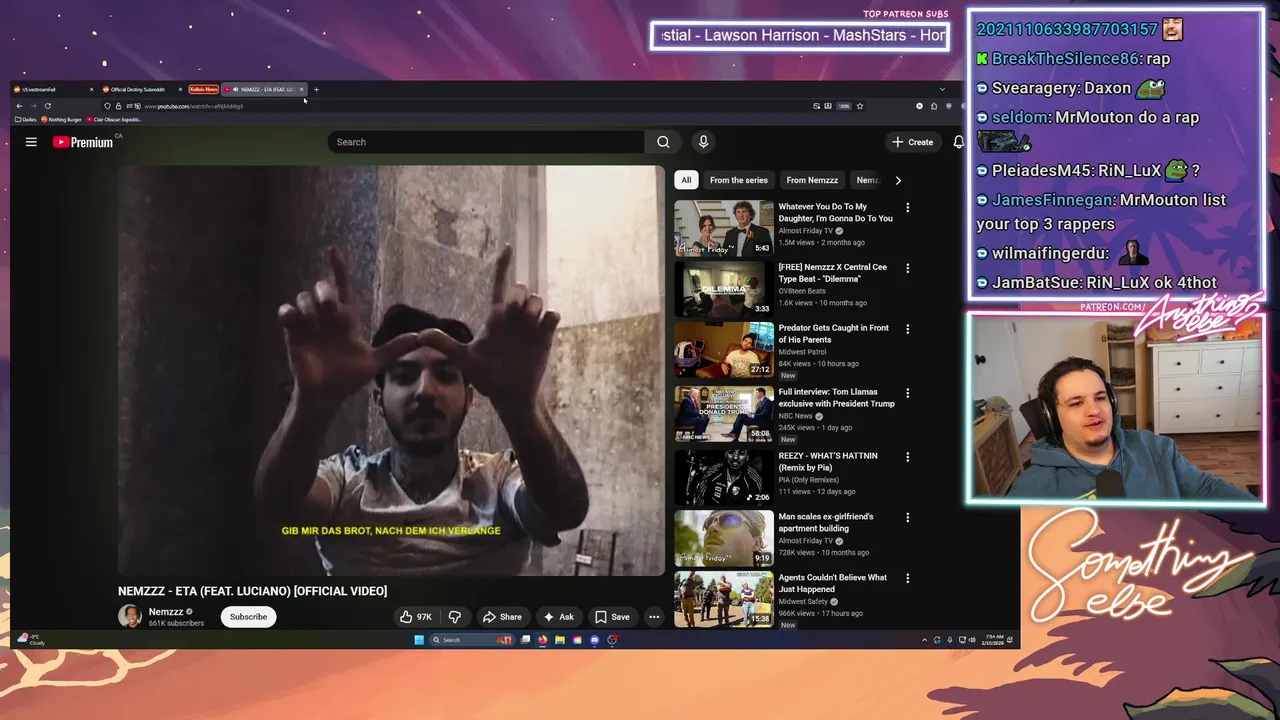Open Dailies bookmark folder

[26, 120]
